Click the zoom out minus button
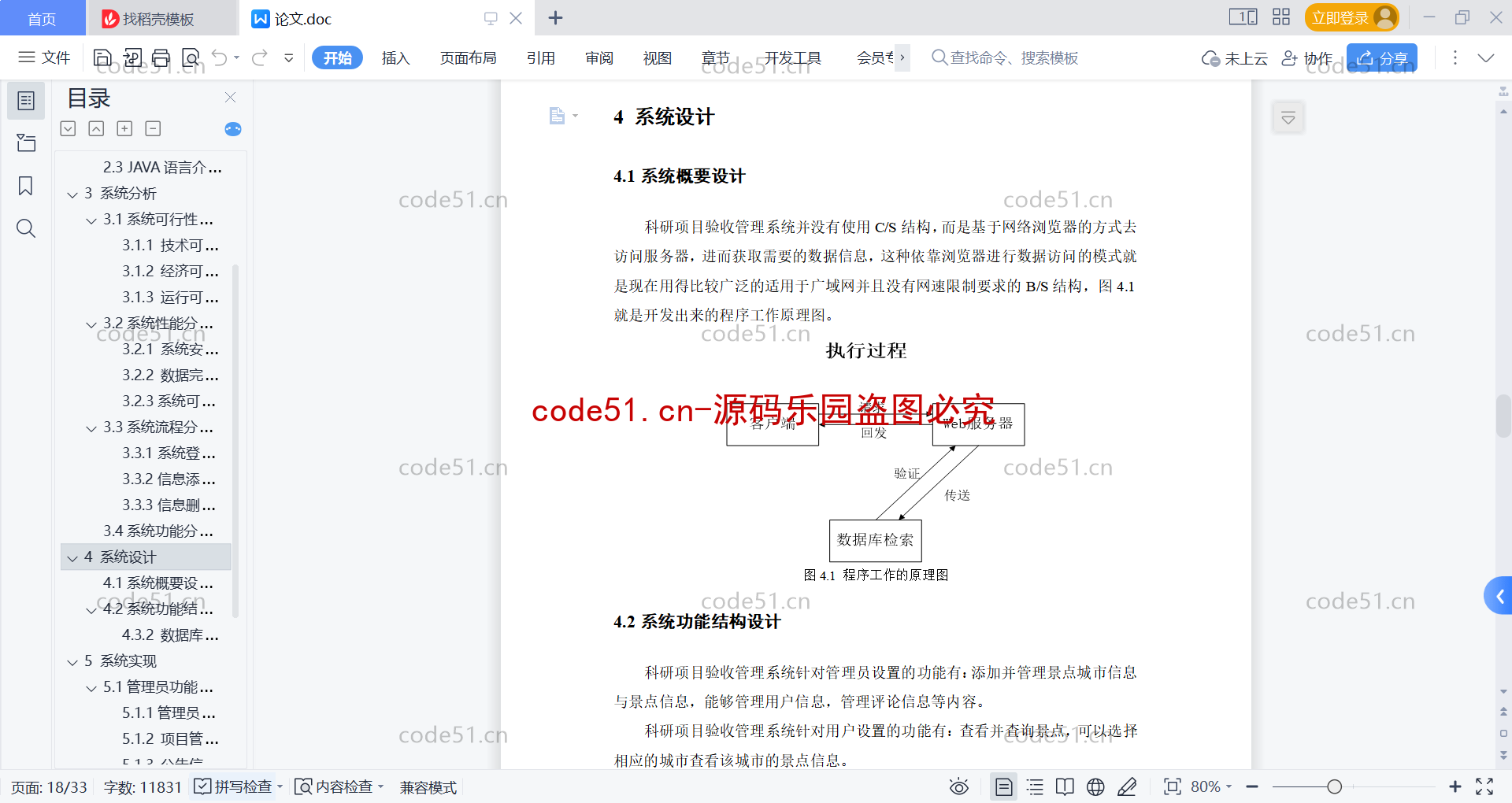The height and width of the screenshot is (803, 1512). 1252,786
